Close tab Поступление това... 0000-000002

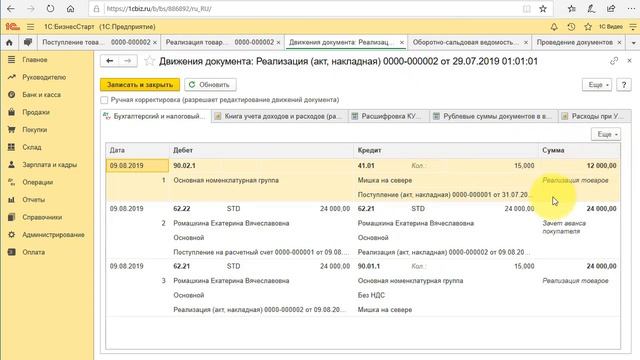point(155,42)
